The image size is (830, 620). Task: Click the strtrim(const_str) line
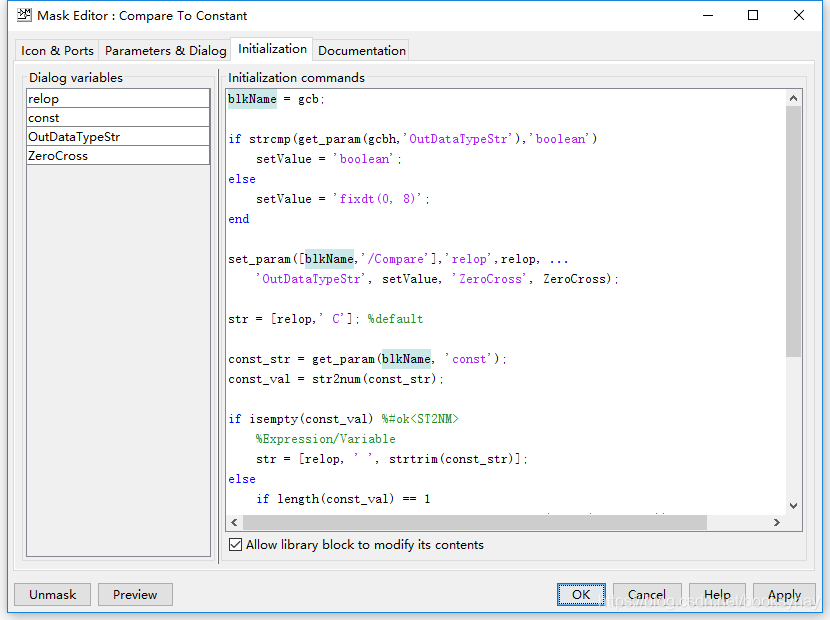pyautogui.click(x=392, y=459)
